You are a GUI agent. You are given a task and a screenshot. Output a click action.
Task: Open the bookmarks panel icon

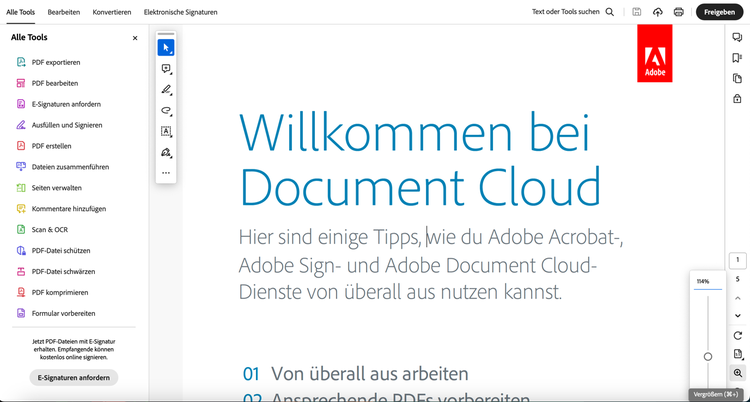click(x=737, y=58)
